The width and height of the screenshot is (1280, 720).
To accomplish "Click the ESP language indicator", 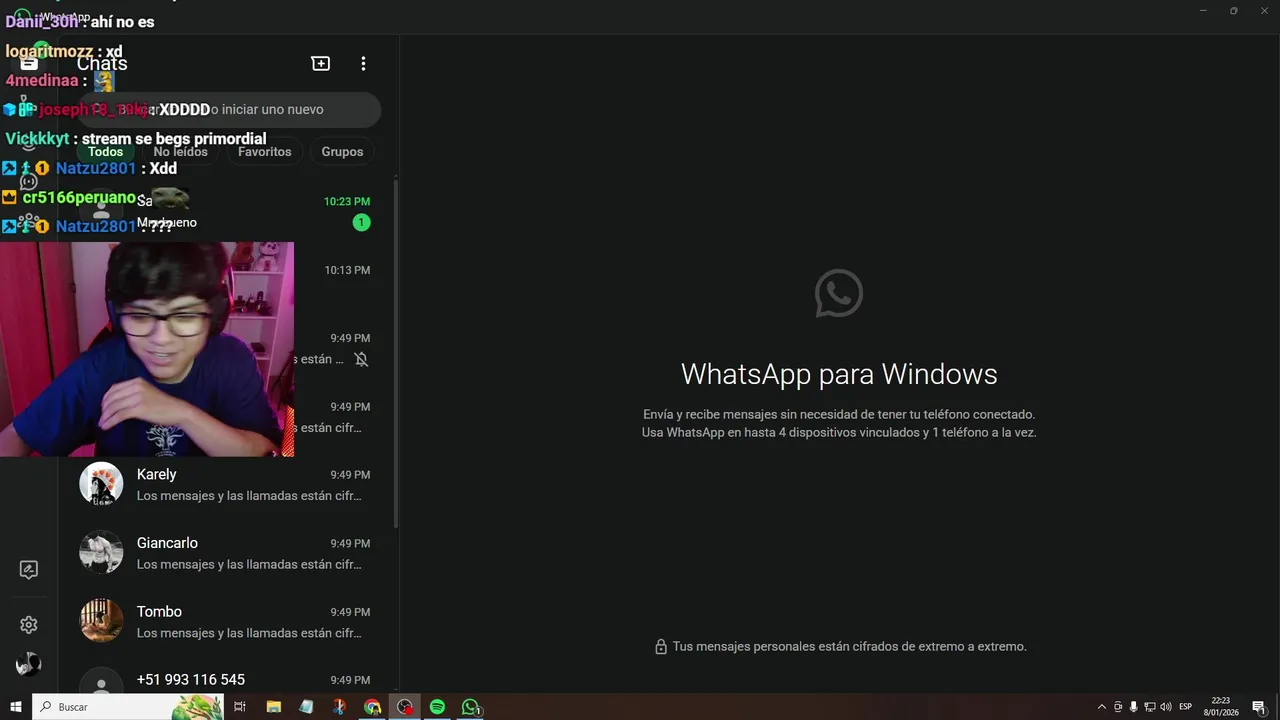I will (1186, 707).
